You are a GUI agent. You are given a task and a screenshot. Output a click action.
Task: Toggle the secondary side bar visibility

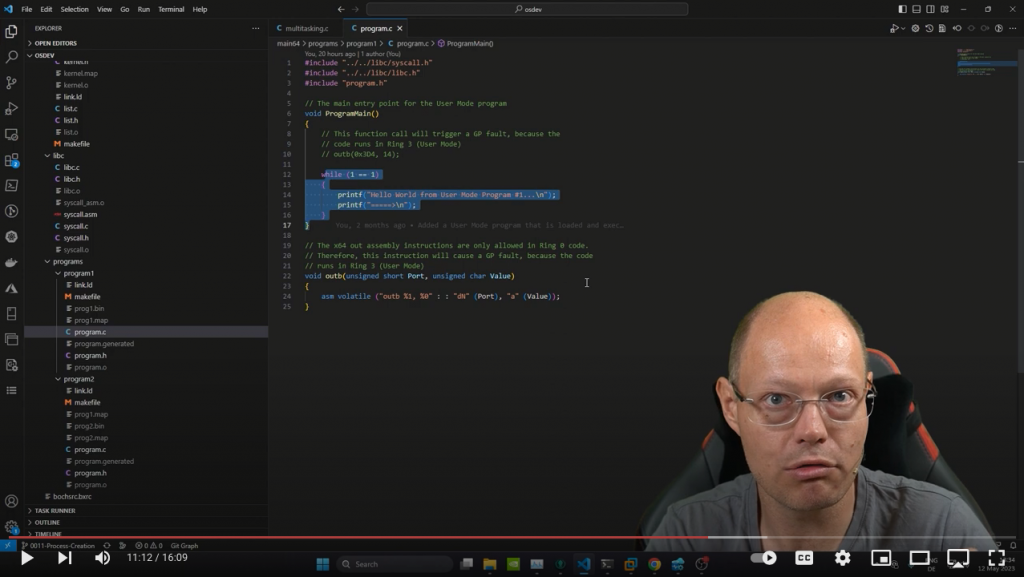pyautogui.click(x=930, y=9)
